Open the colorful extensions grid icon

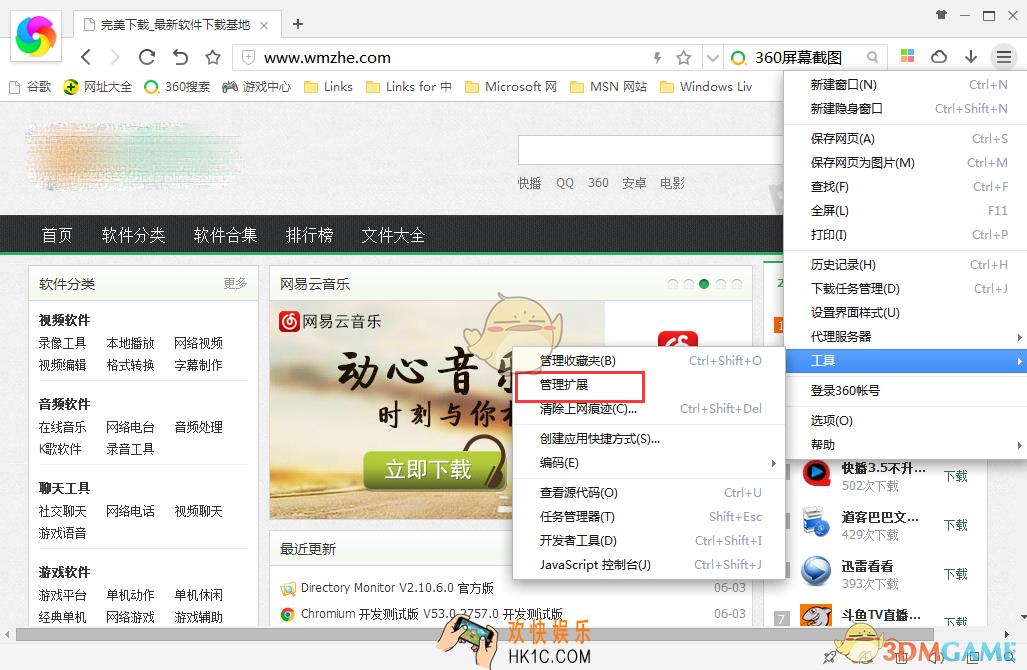[907, 56]
